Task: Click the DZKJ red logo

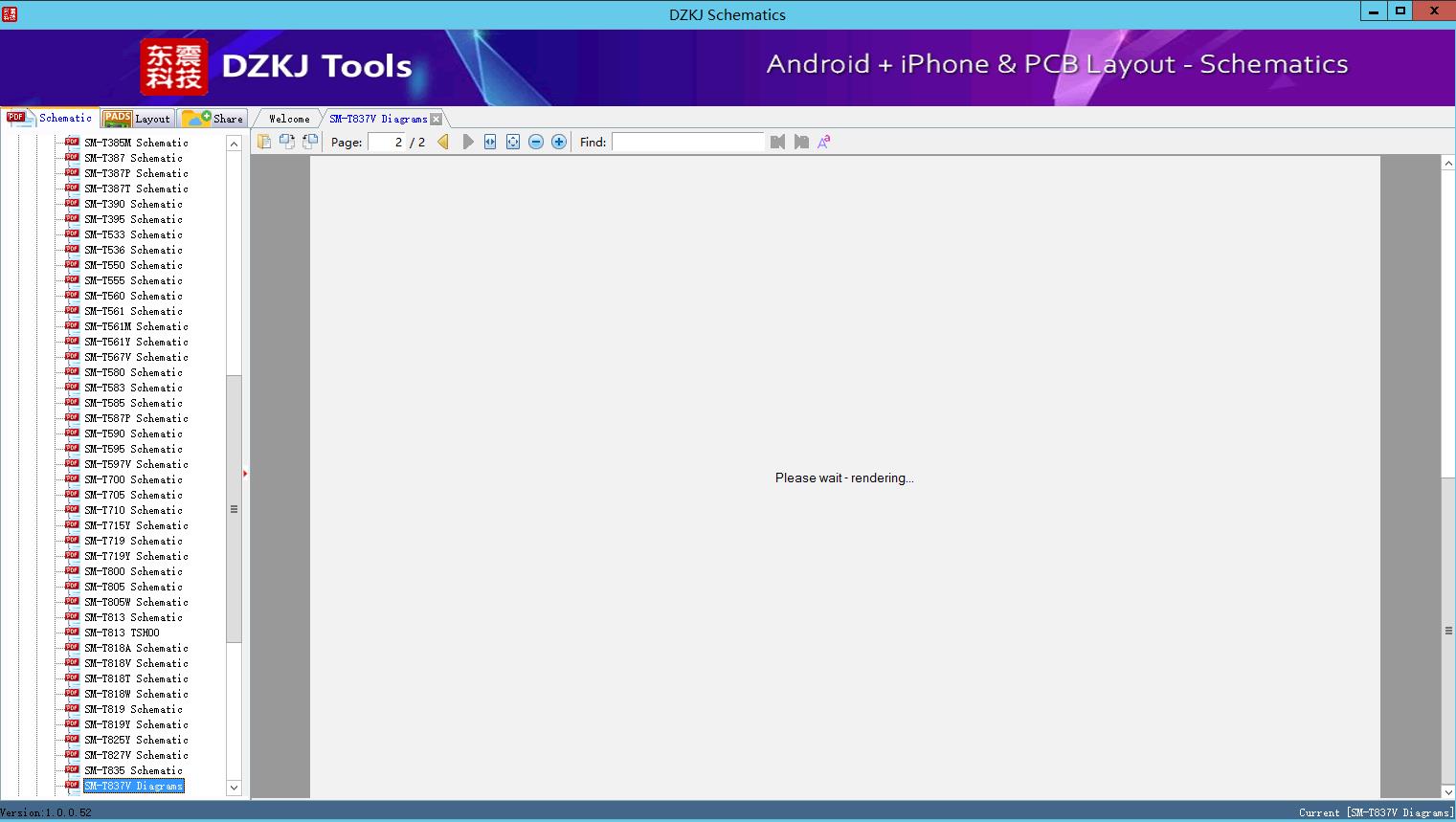Action: 173,66
